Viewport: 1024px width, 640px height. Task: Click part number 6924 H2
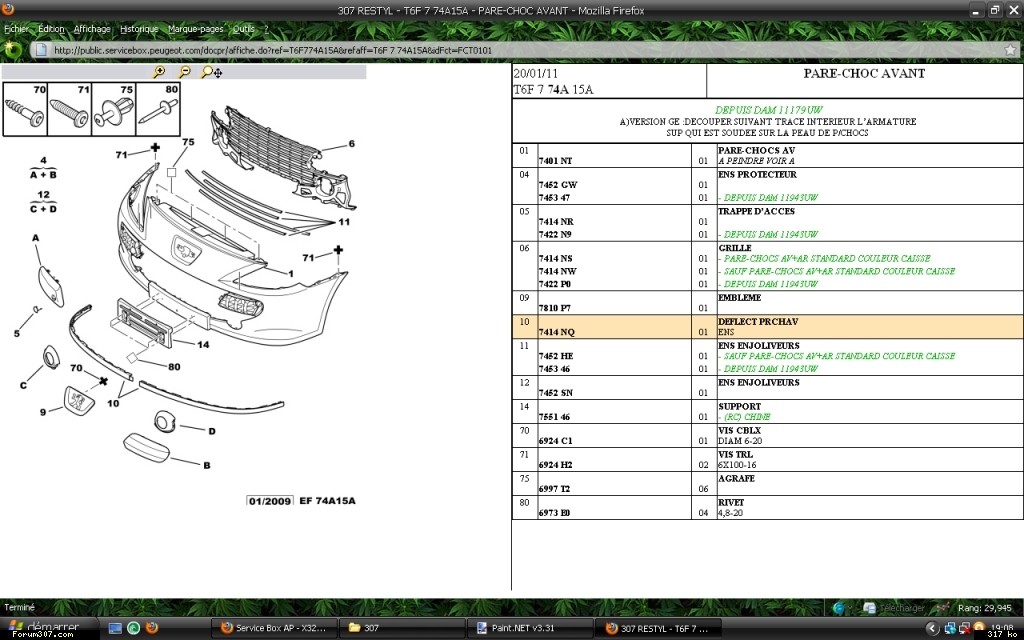[x=555, y=465]
